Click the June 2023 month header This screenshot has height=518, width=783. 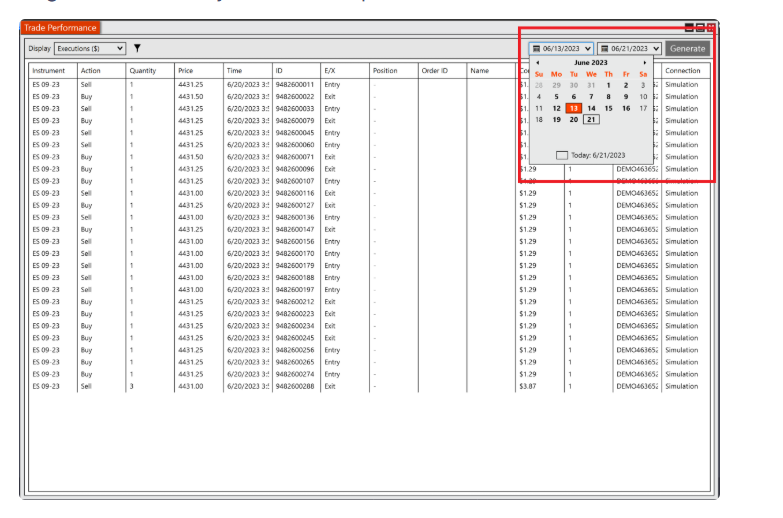tap(590, 62)
